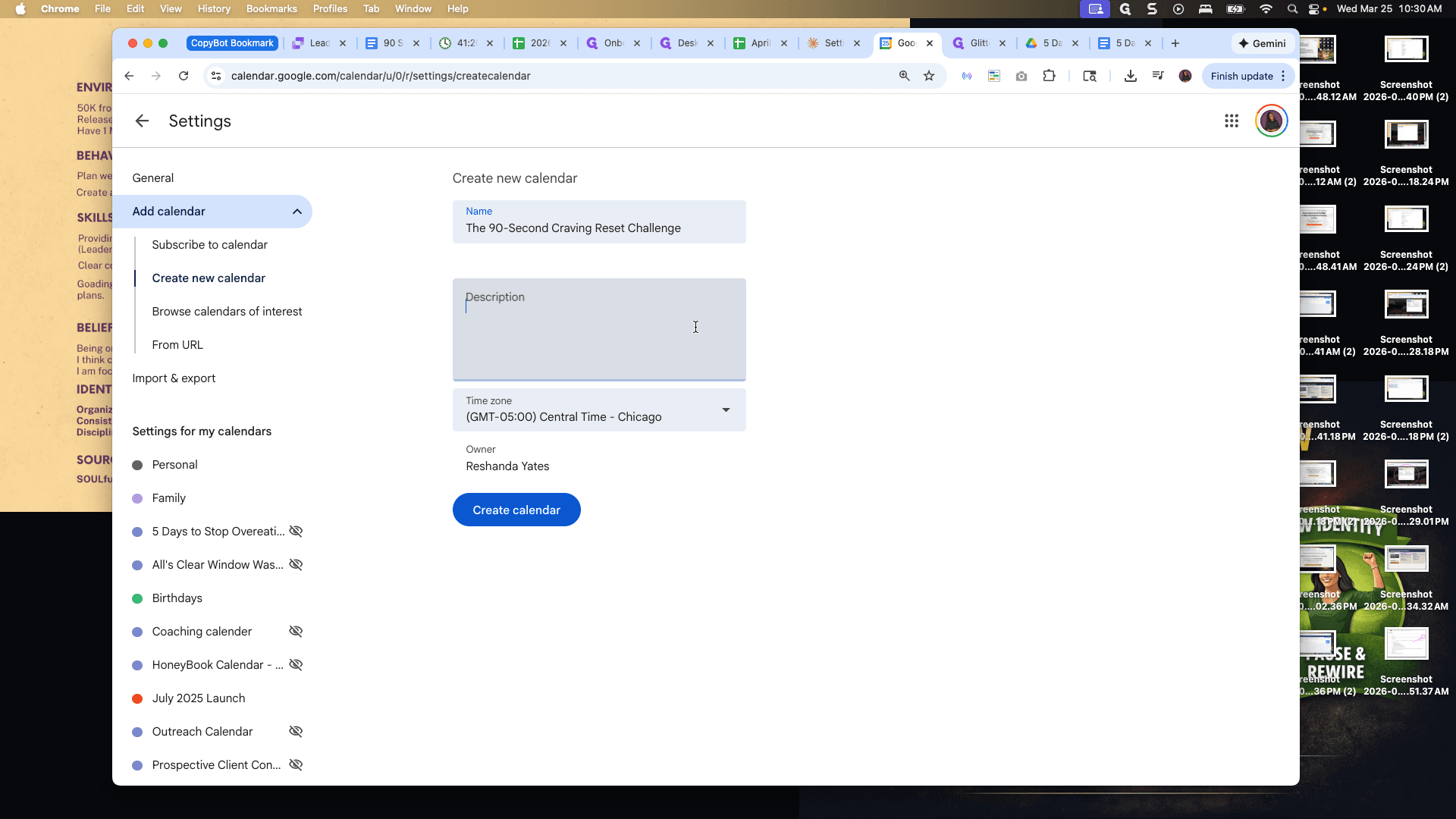Go back using the Settings back arrow
This screenshot has width=1456, height=819.
(142, 121)
